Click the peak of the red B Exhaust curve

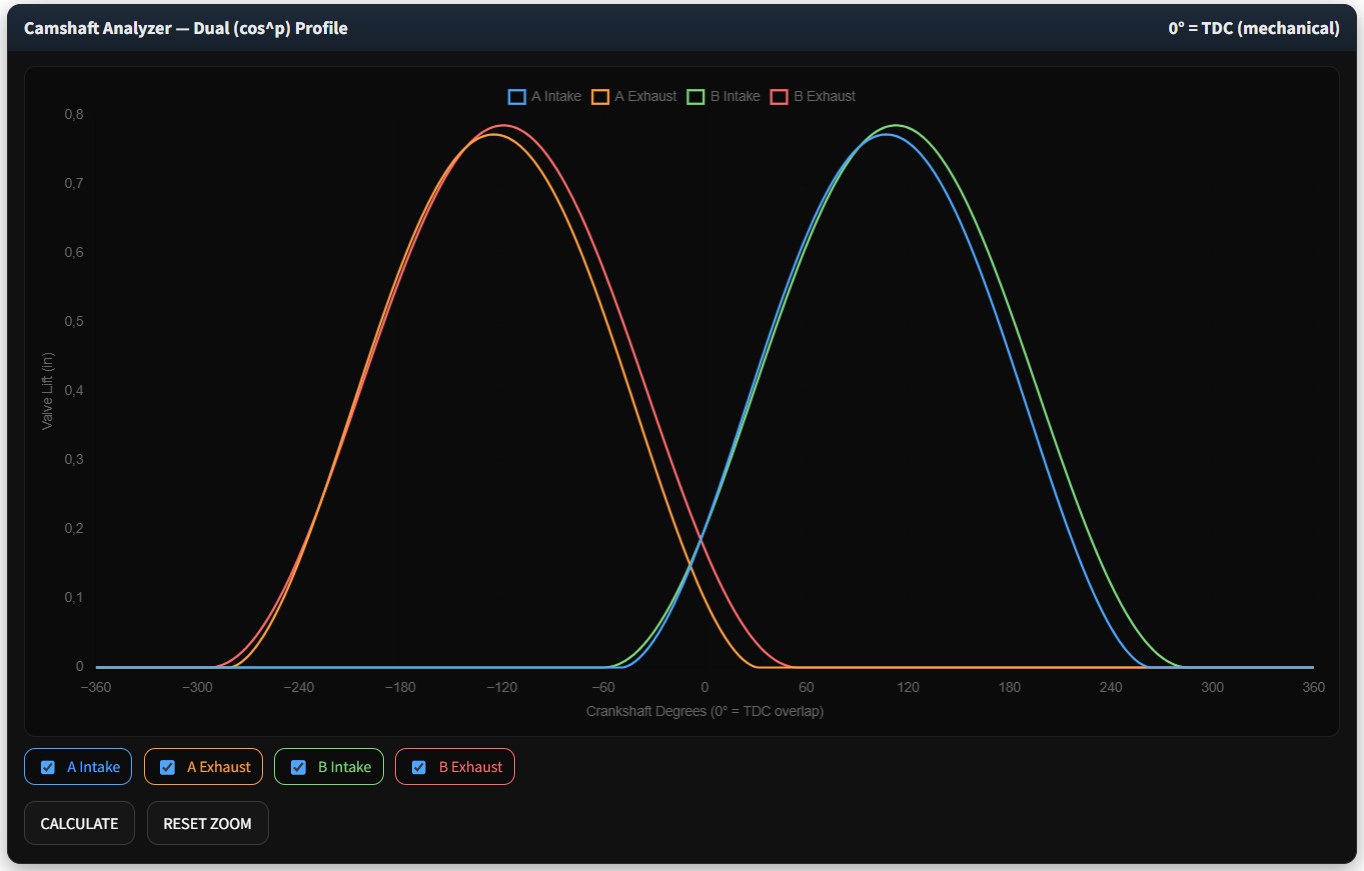coord(504,126)
